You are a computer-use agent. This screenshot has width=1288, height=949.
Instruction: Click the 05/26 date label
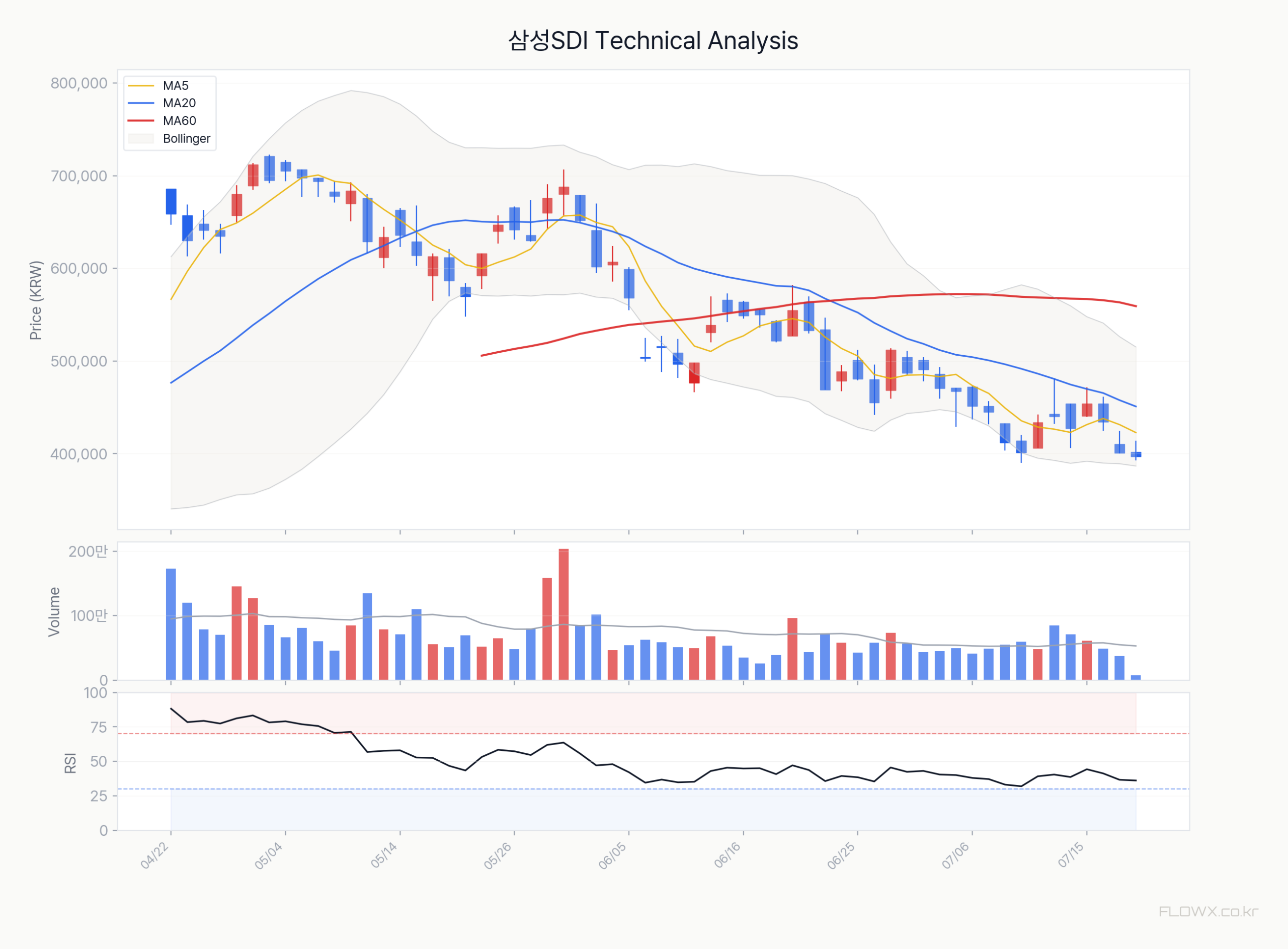(x=499, y=855)
